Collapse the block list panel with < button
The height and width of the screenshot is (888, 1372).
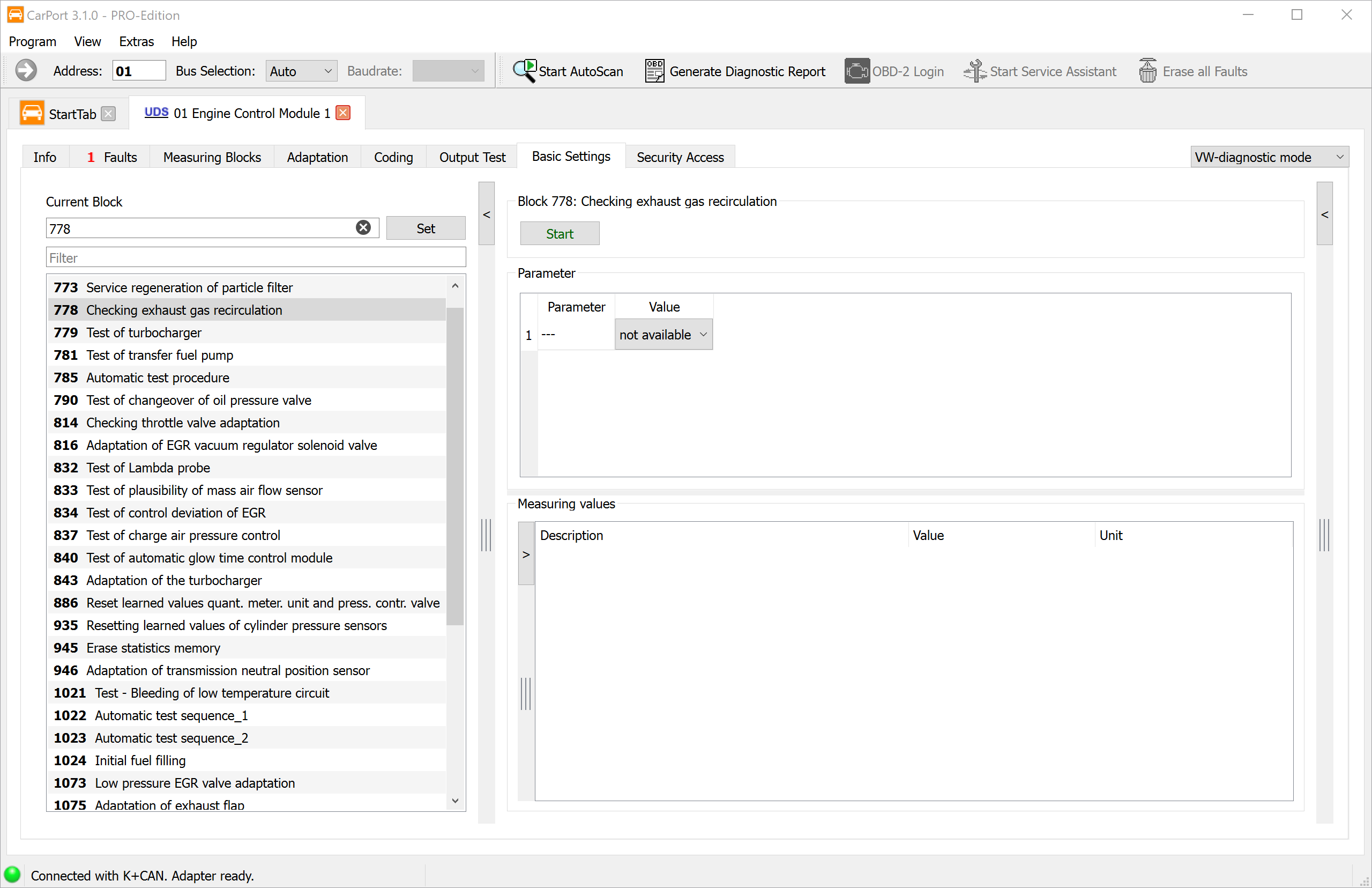click(486, 214)
